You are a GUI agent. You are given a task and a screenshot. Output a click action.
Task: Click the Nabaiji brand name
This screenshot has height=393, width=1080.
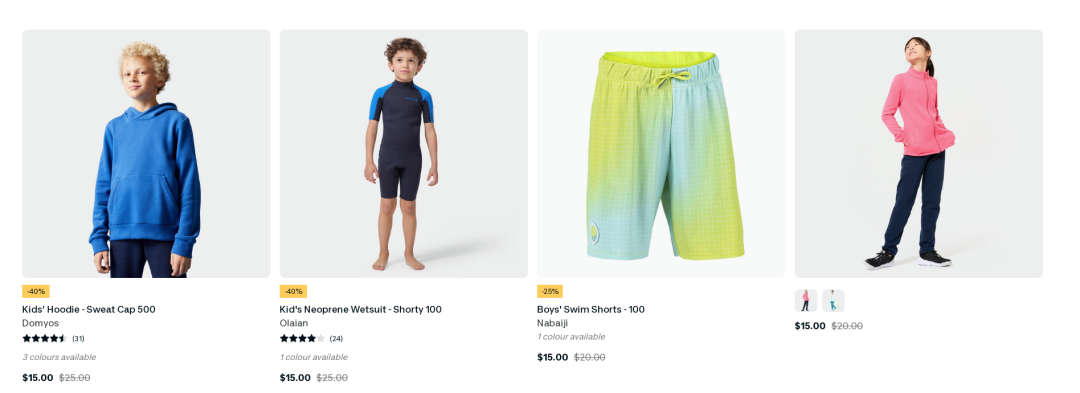pyautogui.click(x=552, y=323)
